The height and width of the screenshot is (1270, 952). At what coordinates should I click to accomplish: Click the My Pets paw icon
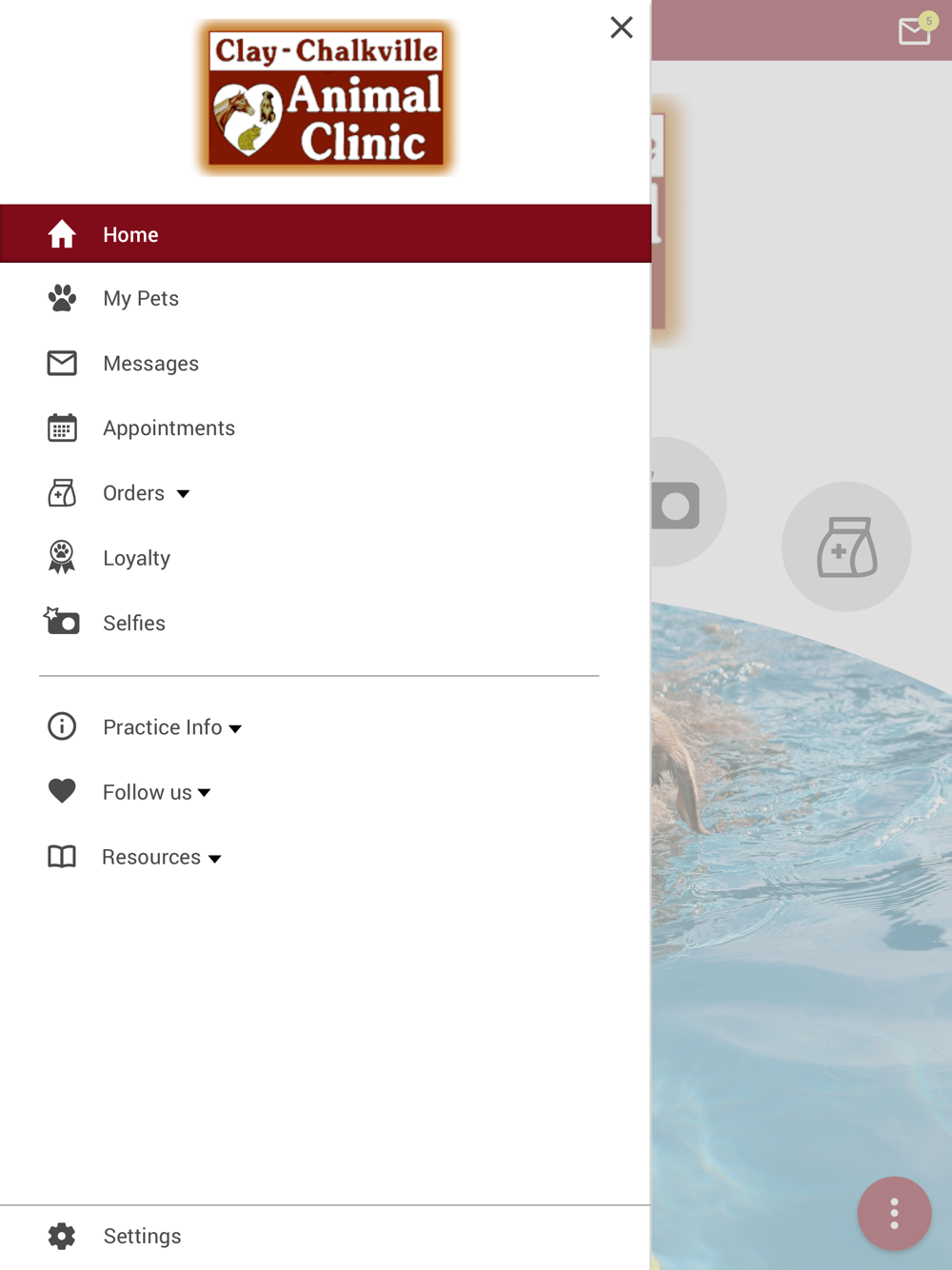pos(62,298)
